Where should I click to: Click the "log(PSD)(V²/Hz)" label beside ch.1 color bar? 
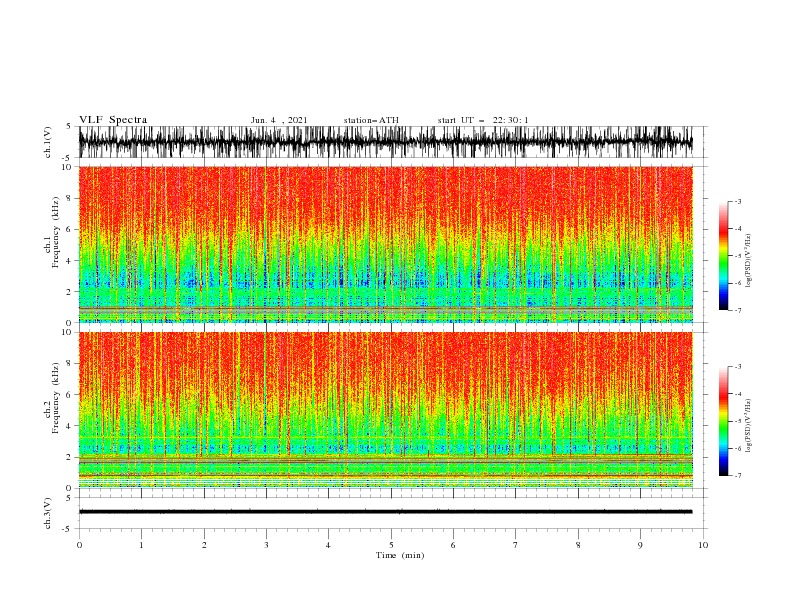pos(748,261)
